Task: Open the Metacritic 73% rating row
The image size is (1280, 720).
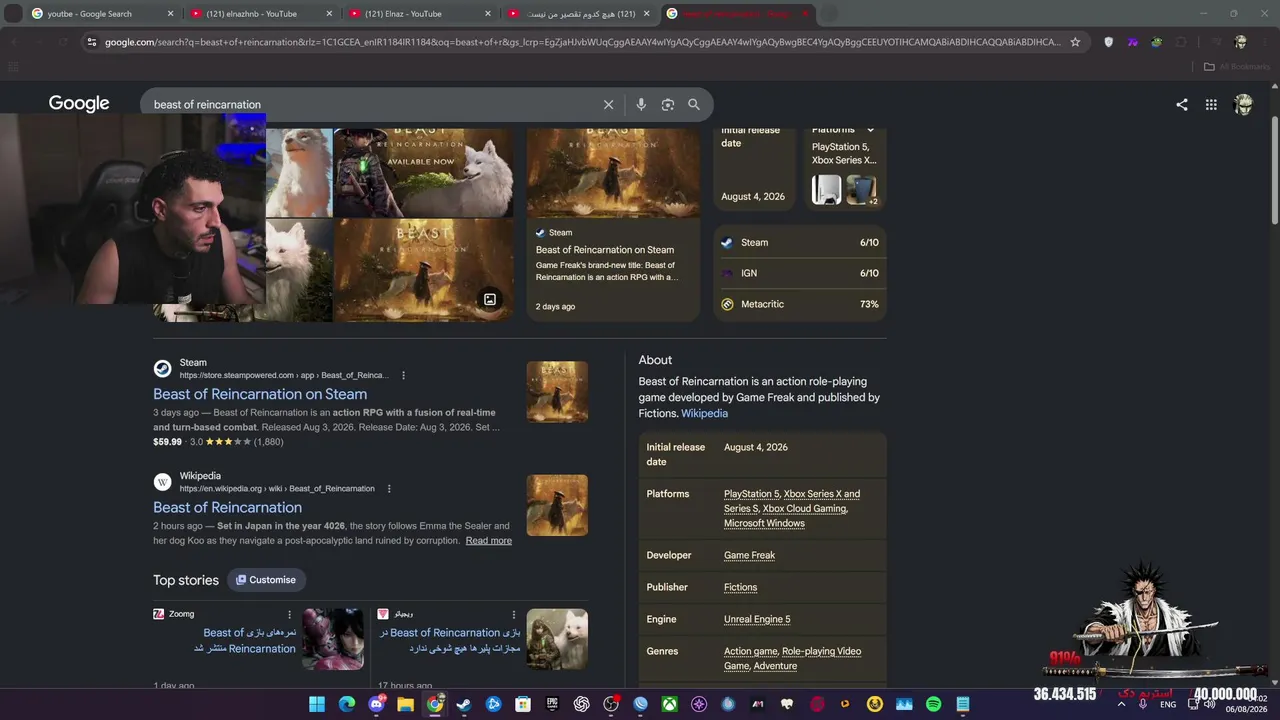Action: [800, 304]
